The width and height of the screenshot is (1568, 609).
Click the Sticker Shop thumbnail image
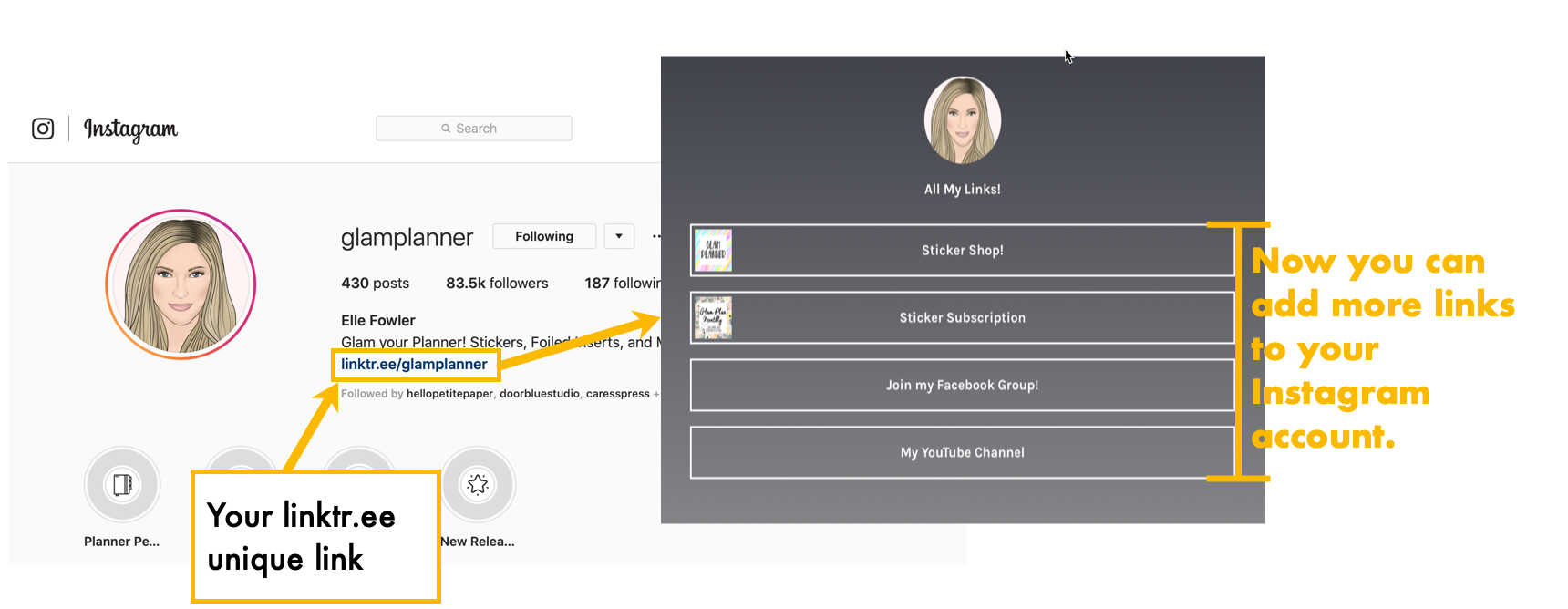(x=713, y=251)
